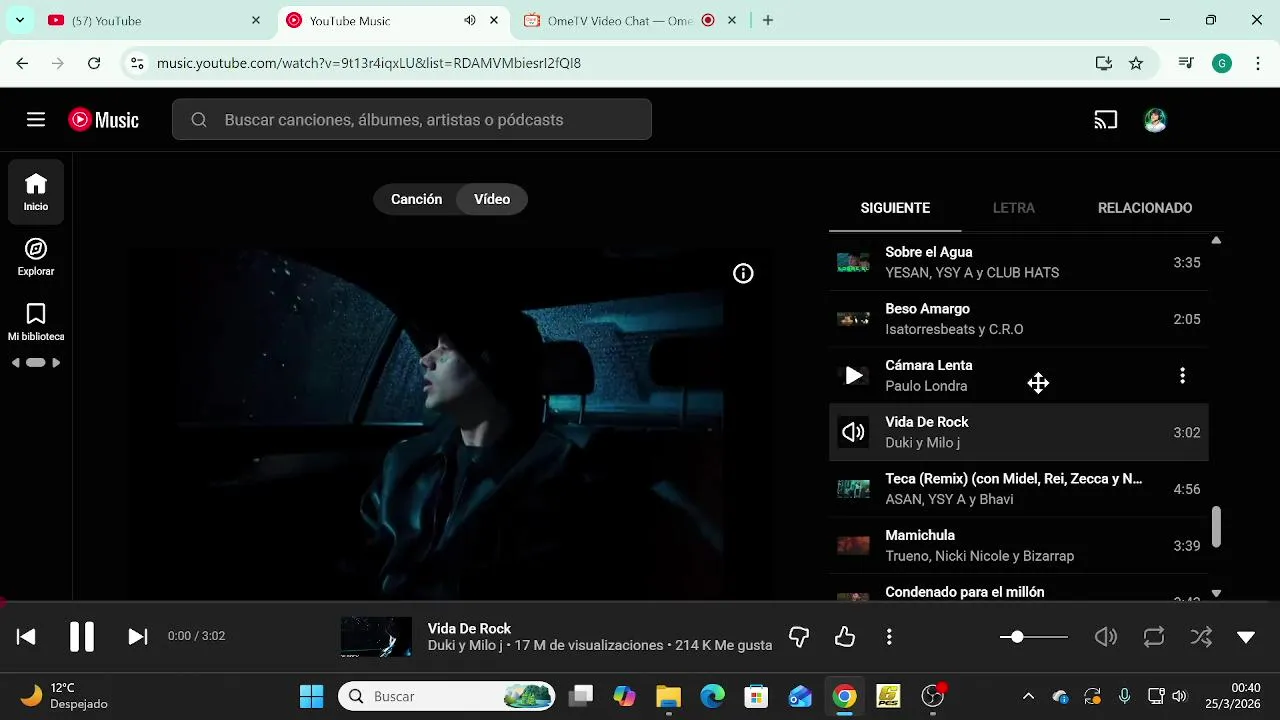1280x720 pixels.
Task: Select the RELACIONADO tab
Action: [x=1145, y=208]
